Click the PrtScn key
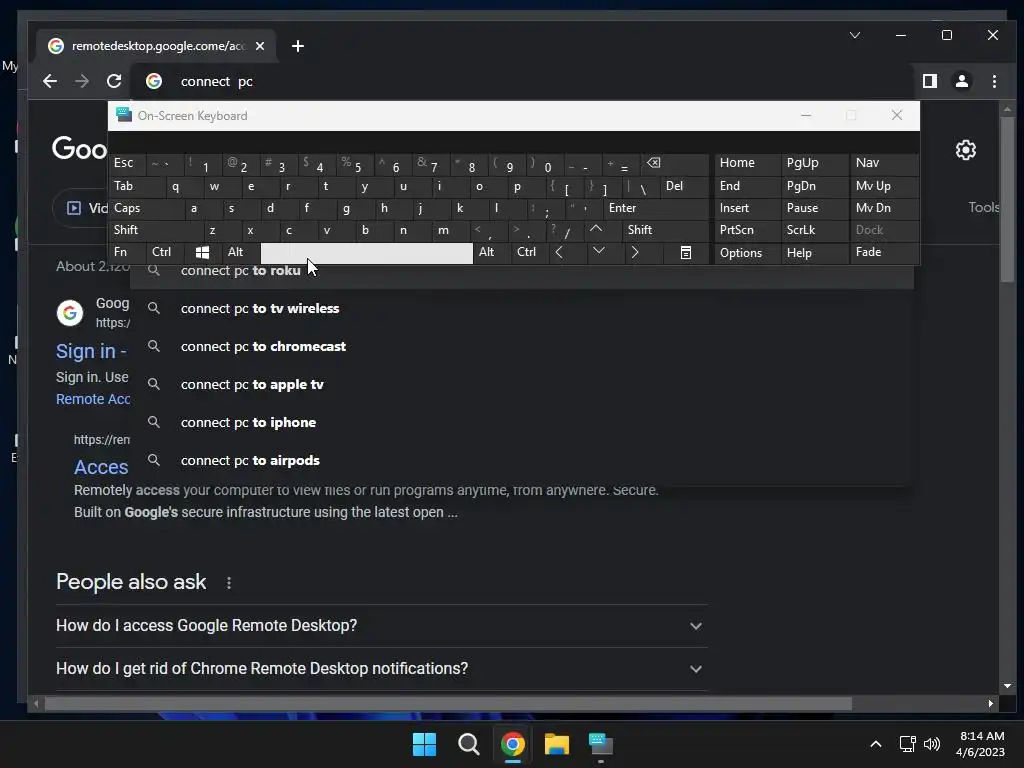 pos(748,230)
